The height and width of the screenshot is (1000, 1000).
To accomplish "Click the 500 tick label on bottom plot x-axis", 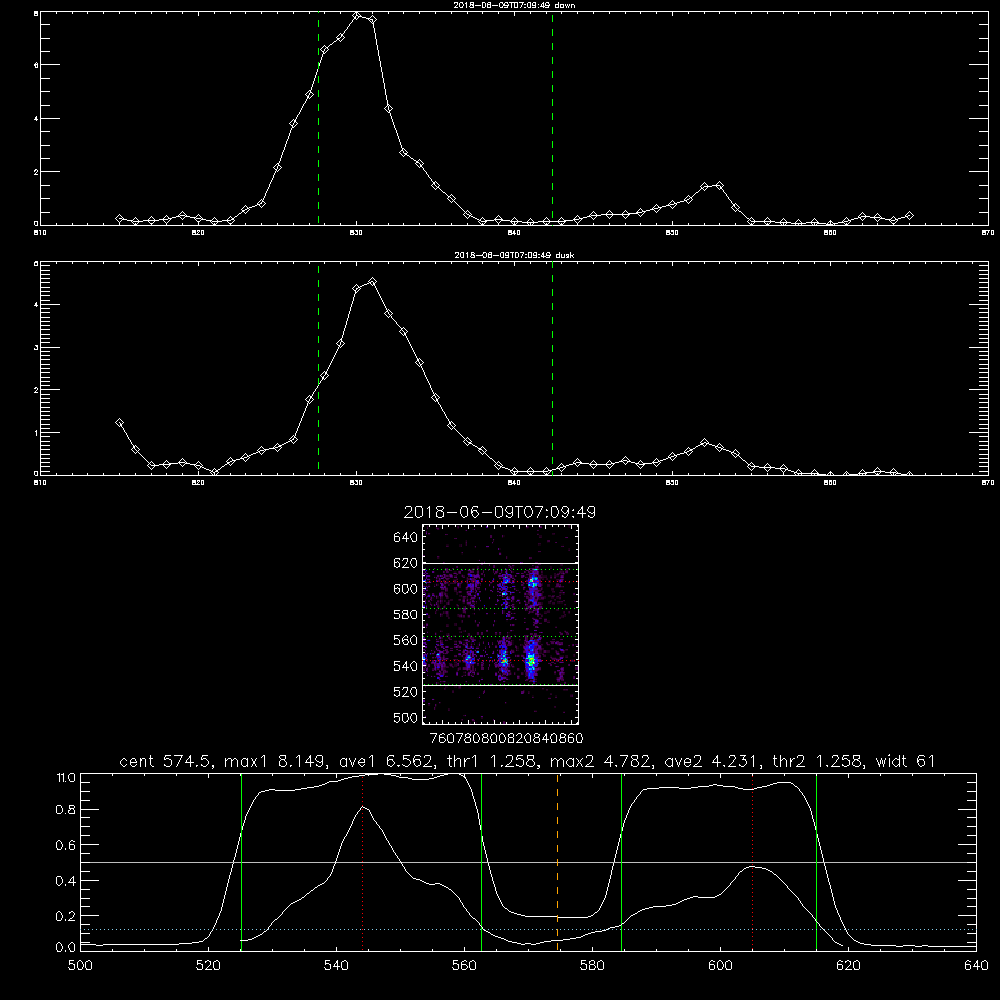I will 80,966.
